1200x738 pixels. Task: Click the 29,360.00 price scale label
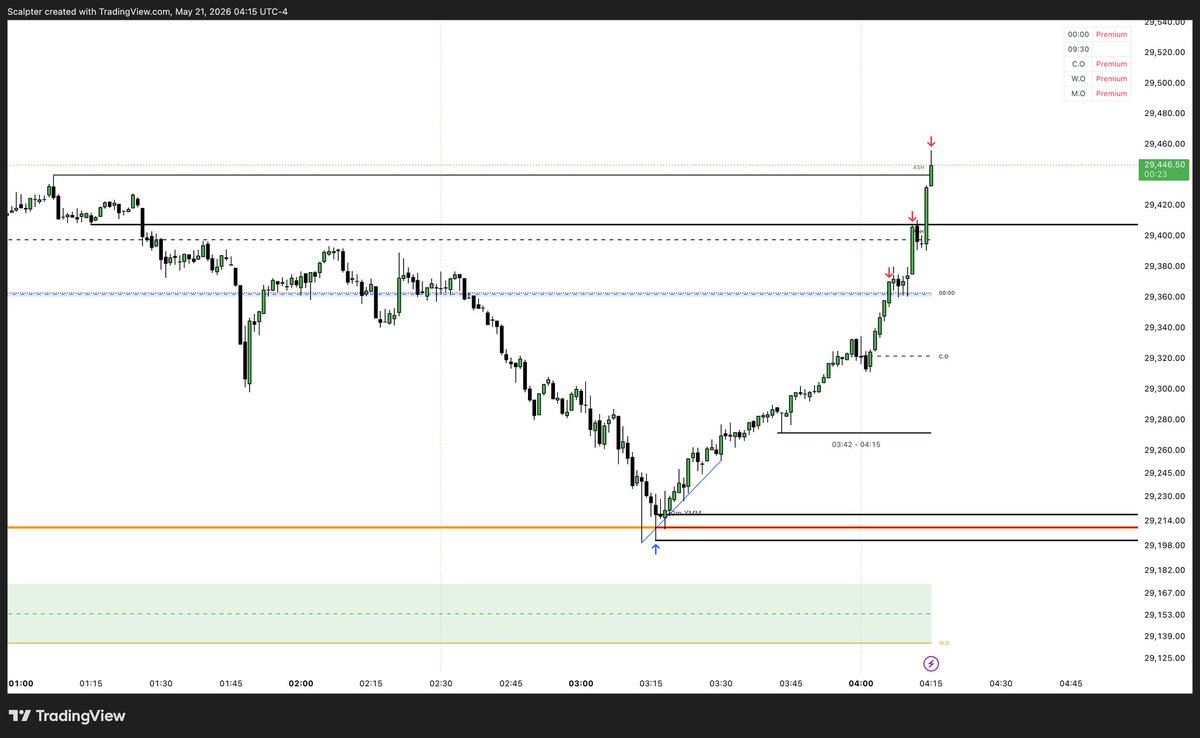(1165, 297)
